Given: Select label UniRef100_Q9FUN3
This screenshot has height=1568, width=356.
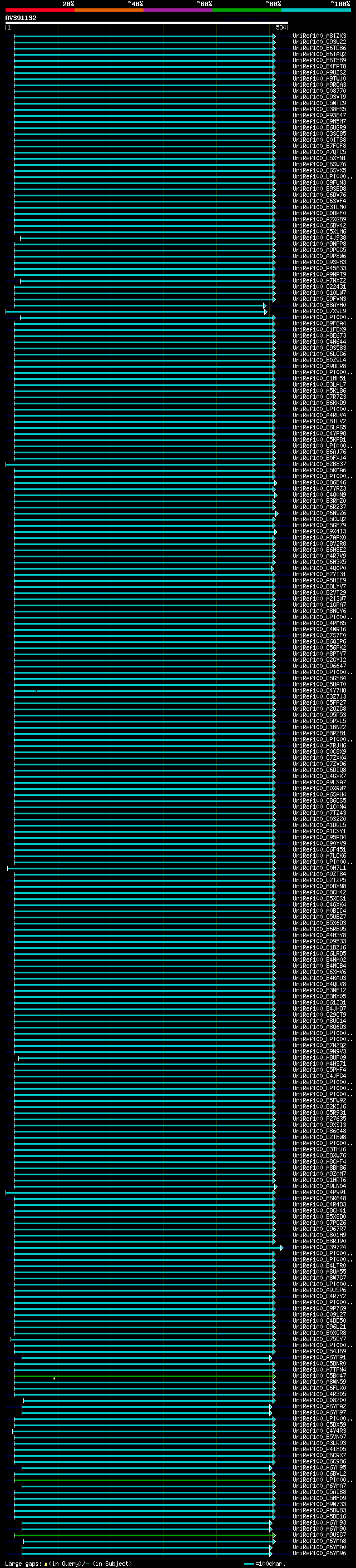Looking at the screenshot, I should pyautogui.click(x=319, y=182).
